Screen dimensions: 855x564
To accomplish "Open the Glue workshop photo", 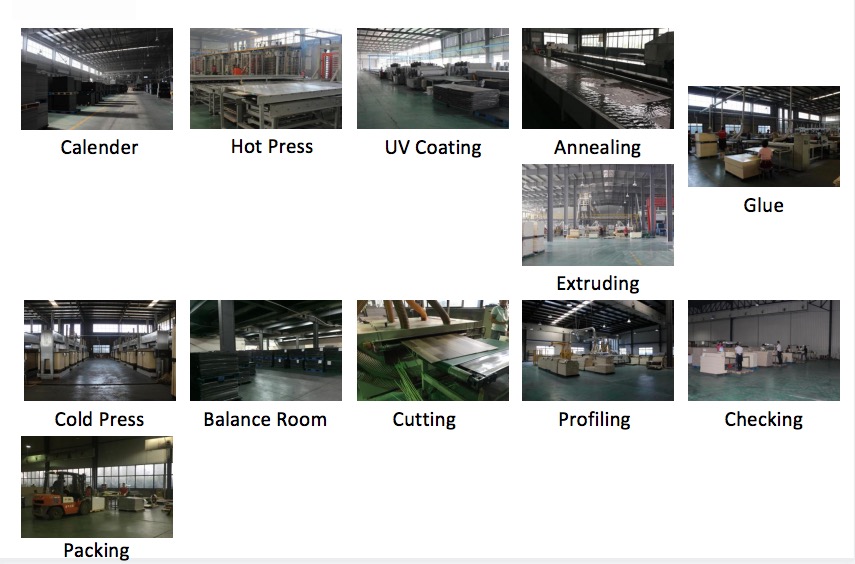I will tap(763, 137).
